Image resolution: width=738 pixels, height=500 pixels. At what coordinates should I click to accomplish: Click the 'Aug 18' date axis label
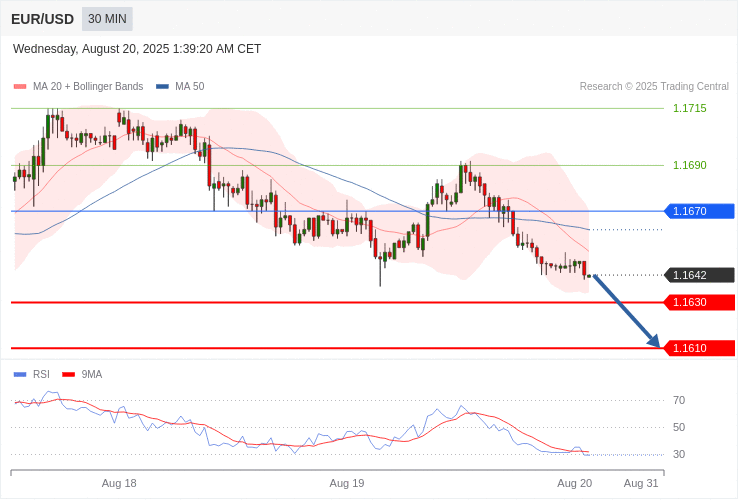[119, 484]
